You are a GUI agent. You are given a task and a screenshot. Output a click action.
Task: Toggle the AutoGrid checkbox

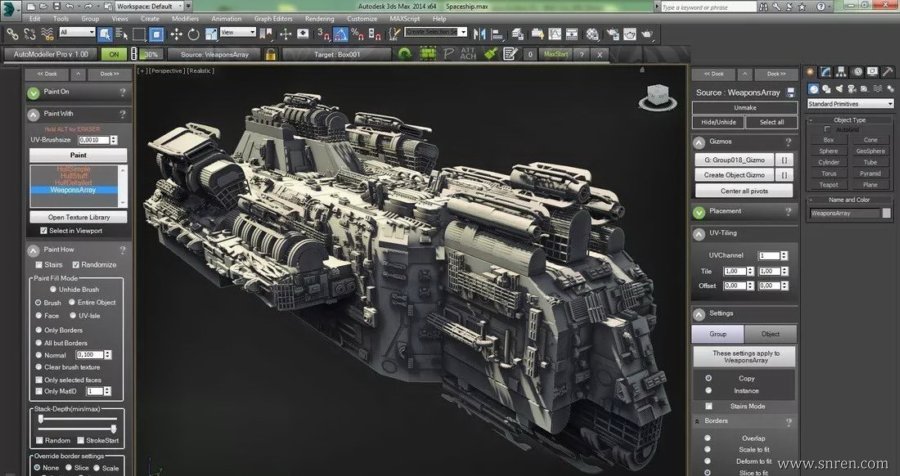826,129
